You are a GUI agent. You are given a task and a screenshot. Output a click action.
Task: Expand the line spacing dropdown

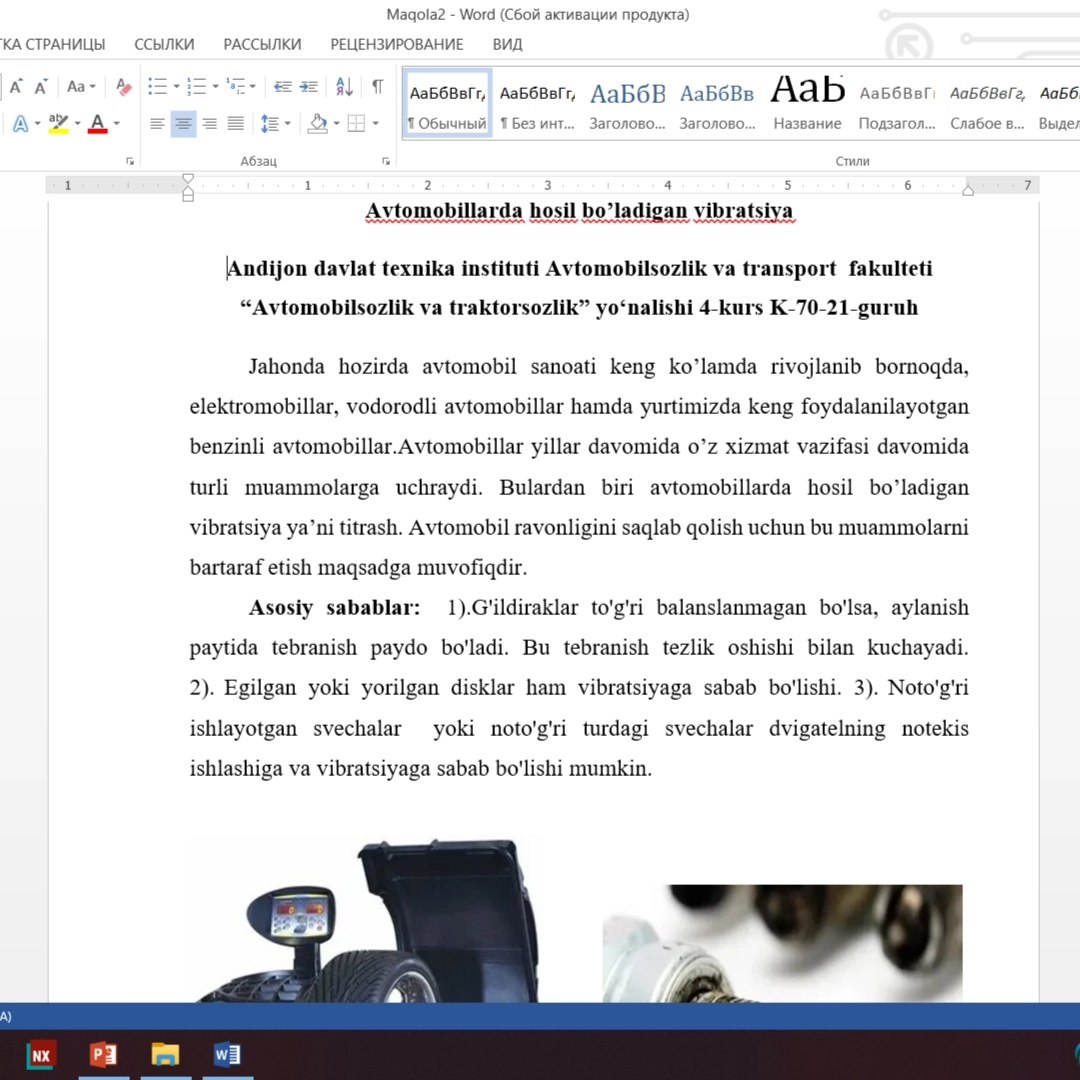tap(287, 124)
